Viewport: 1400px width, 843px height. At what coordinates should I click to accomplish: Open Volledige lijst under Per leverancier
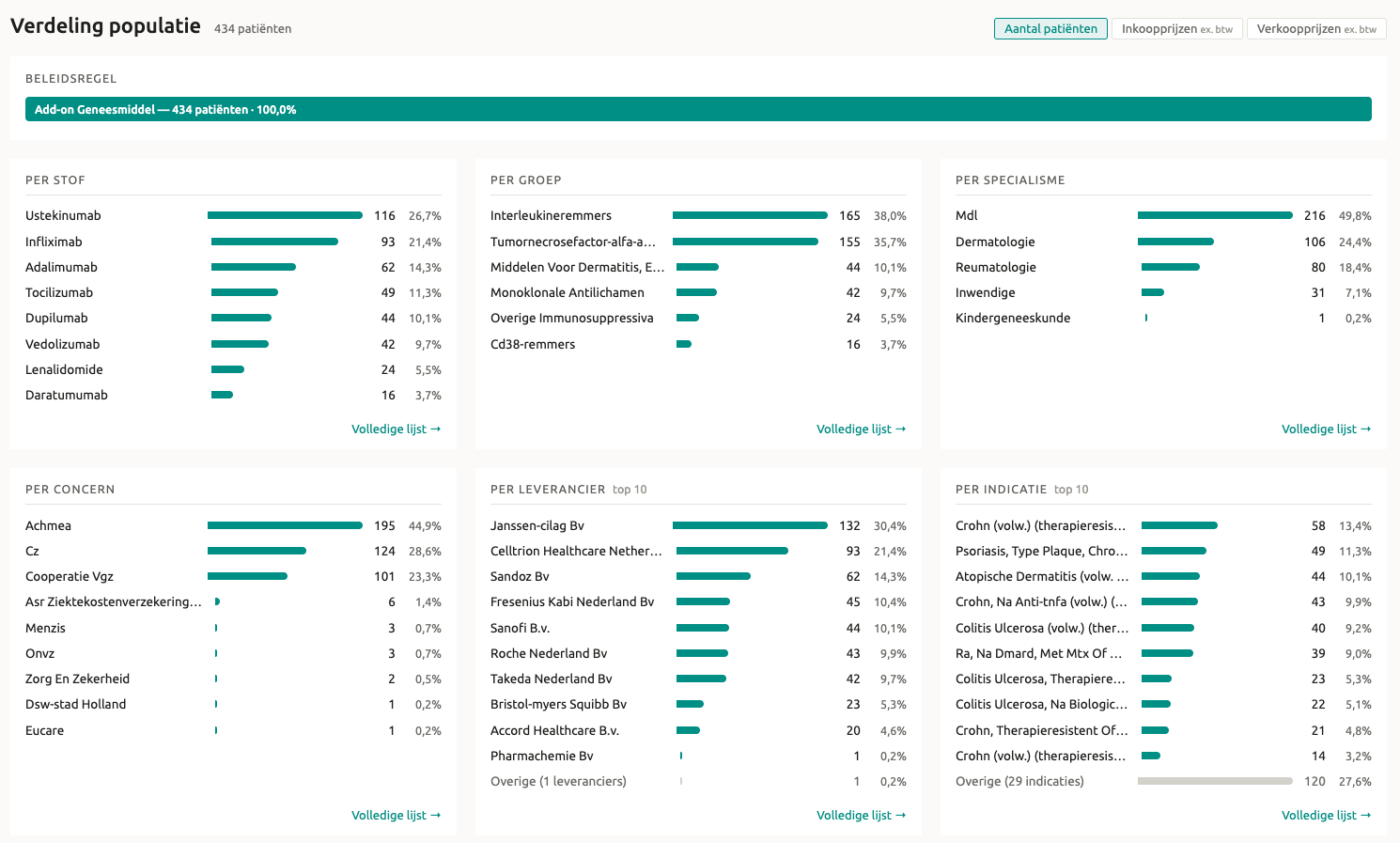point(861,816)
